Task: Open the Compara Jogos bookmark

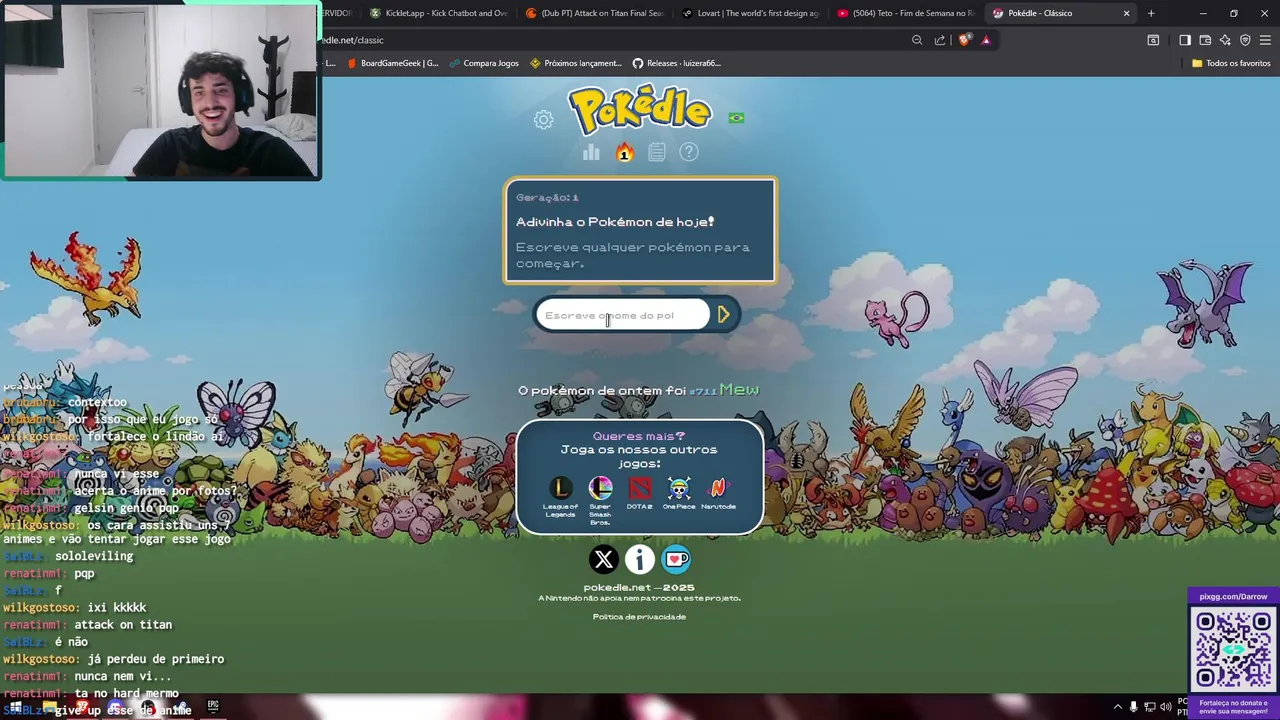Action: click(x=484, y=63)
